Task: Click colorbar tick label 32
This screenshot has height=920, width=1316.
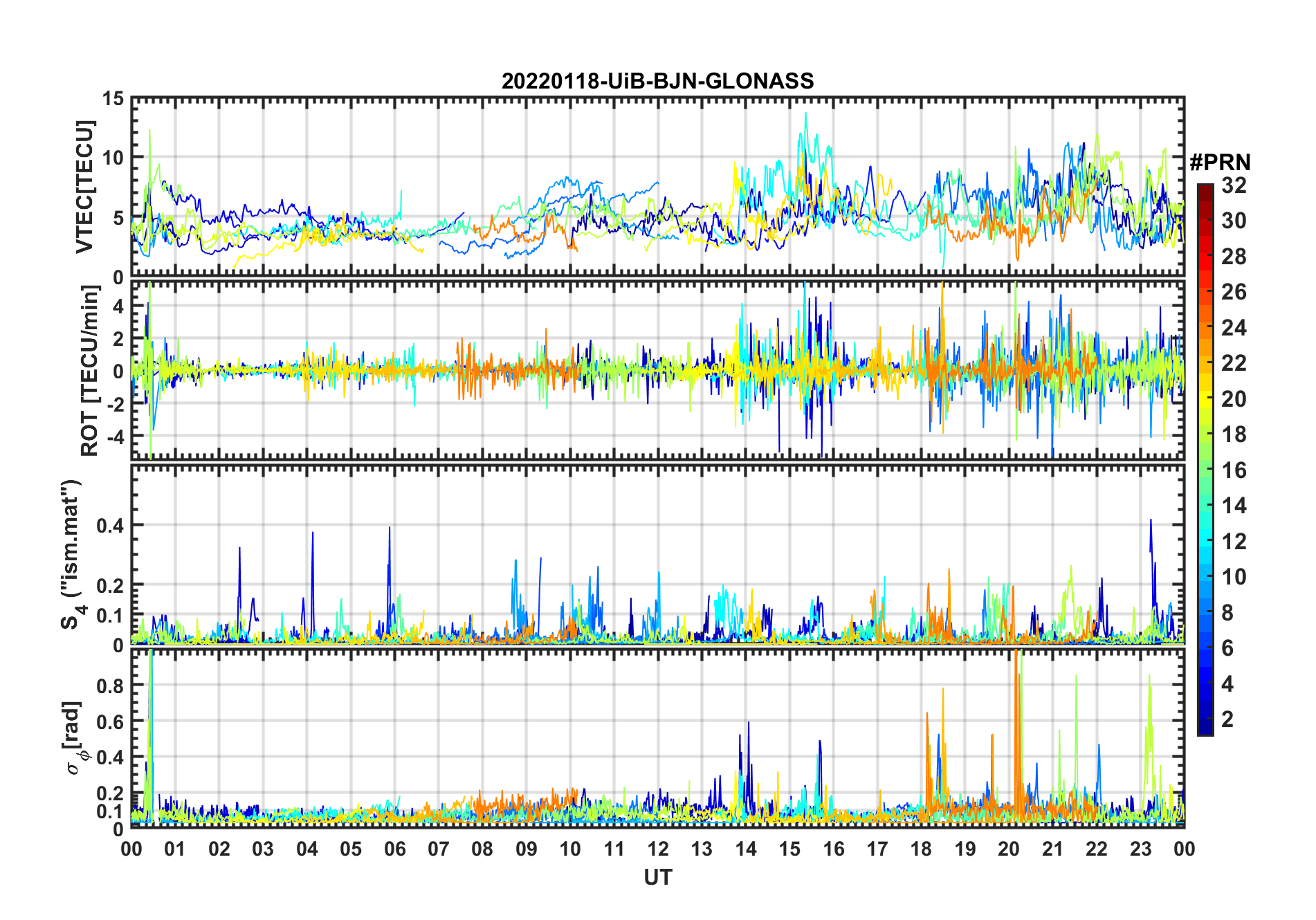Action: point(1234,185)
